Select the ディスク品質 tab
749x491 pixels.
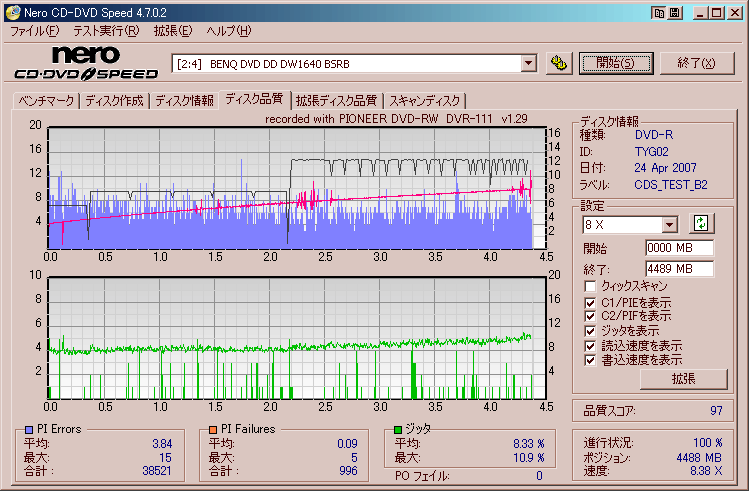click(254, 99)
